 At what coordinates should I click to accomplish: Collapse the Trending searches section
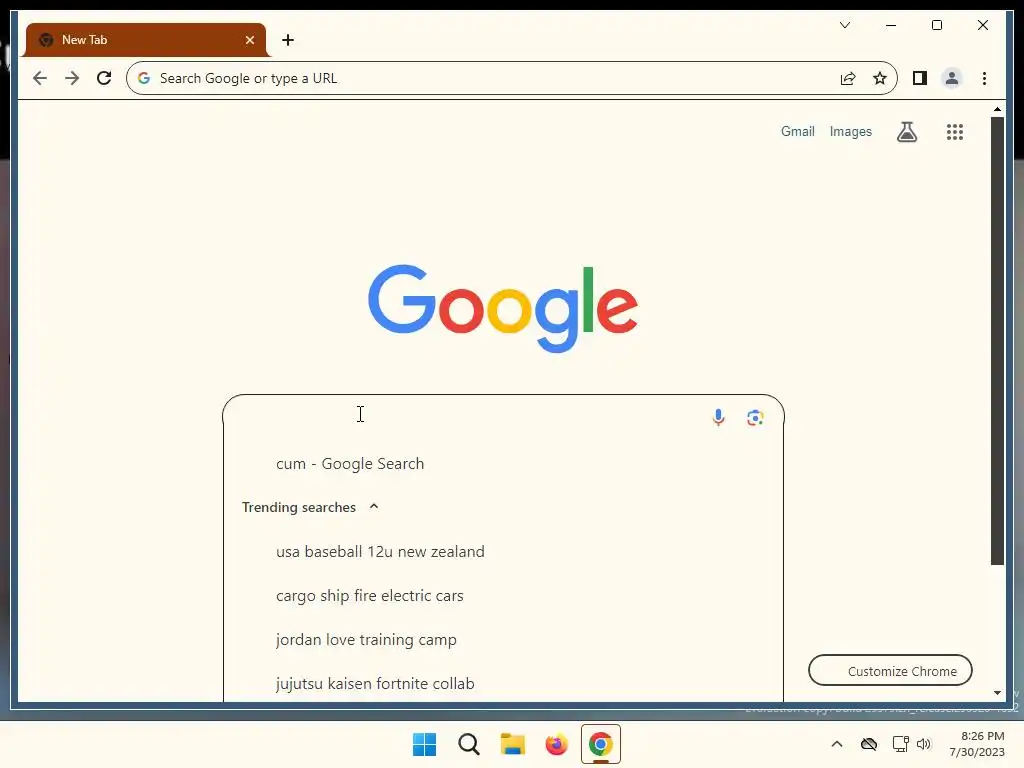(x=374, y=507)
